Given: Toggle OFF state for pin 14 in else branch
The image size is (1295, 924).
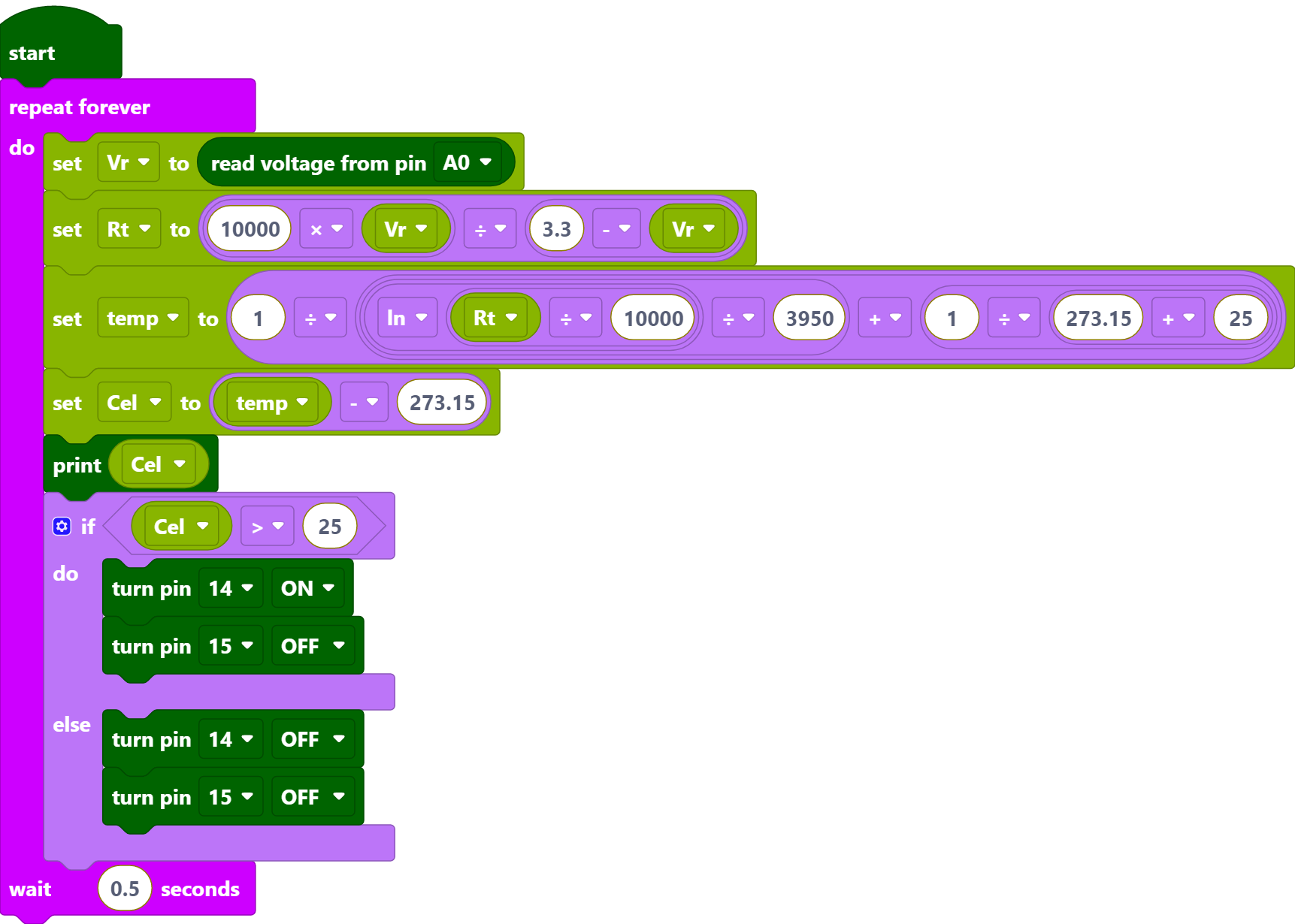Looking at the screenshot, I should (x=313, y=739).
